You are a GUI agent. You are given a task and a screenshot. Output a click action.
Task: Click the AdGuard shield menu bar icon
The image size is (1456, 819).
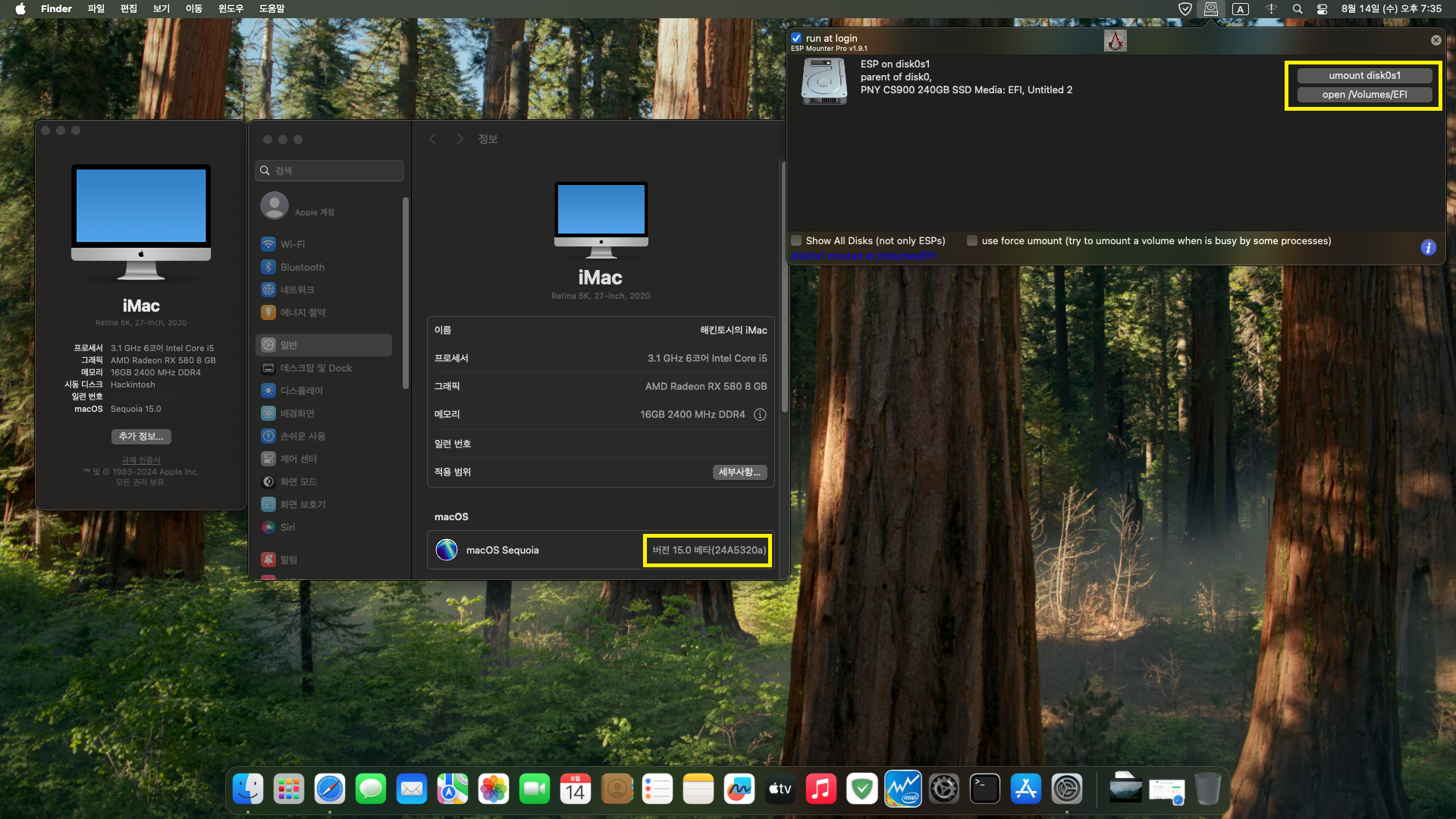[x=1185, y=9]
